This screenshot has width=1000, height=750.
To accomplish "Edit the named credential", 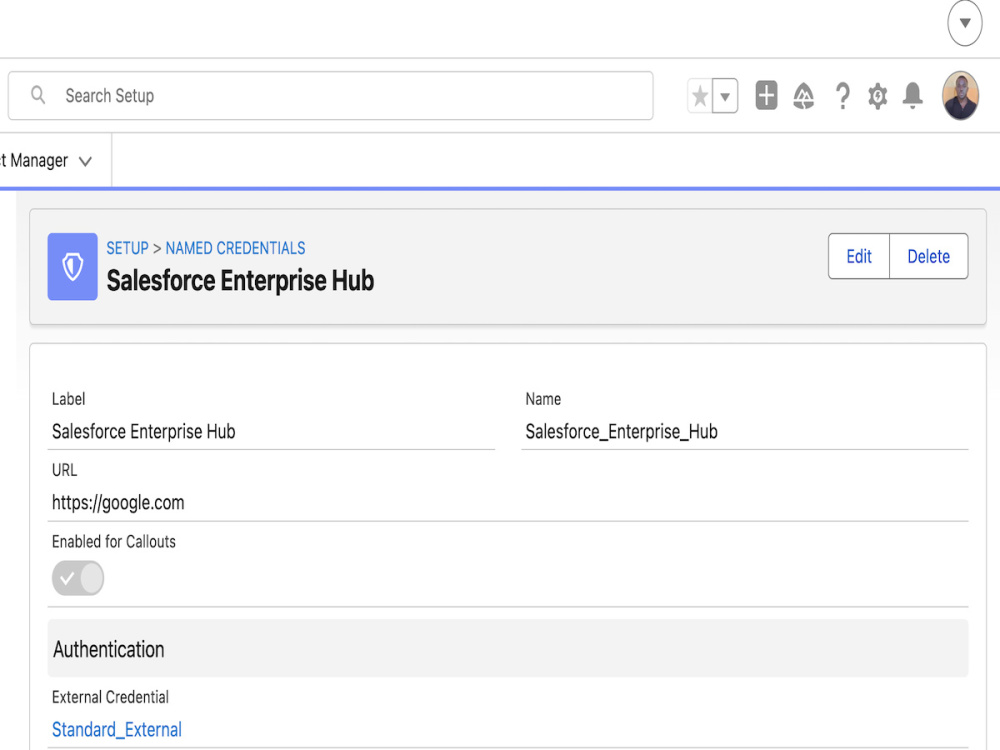I will coord(858,256).
